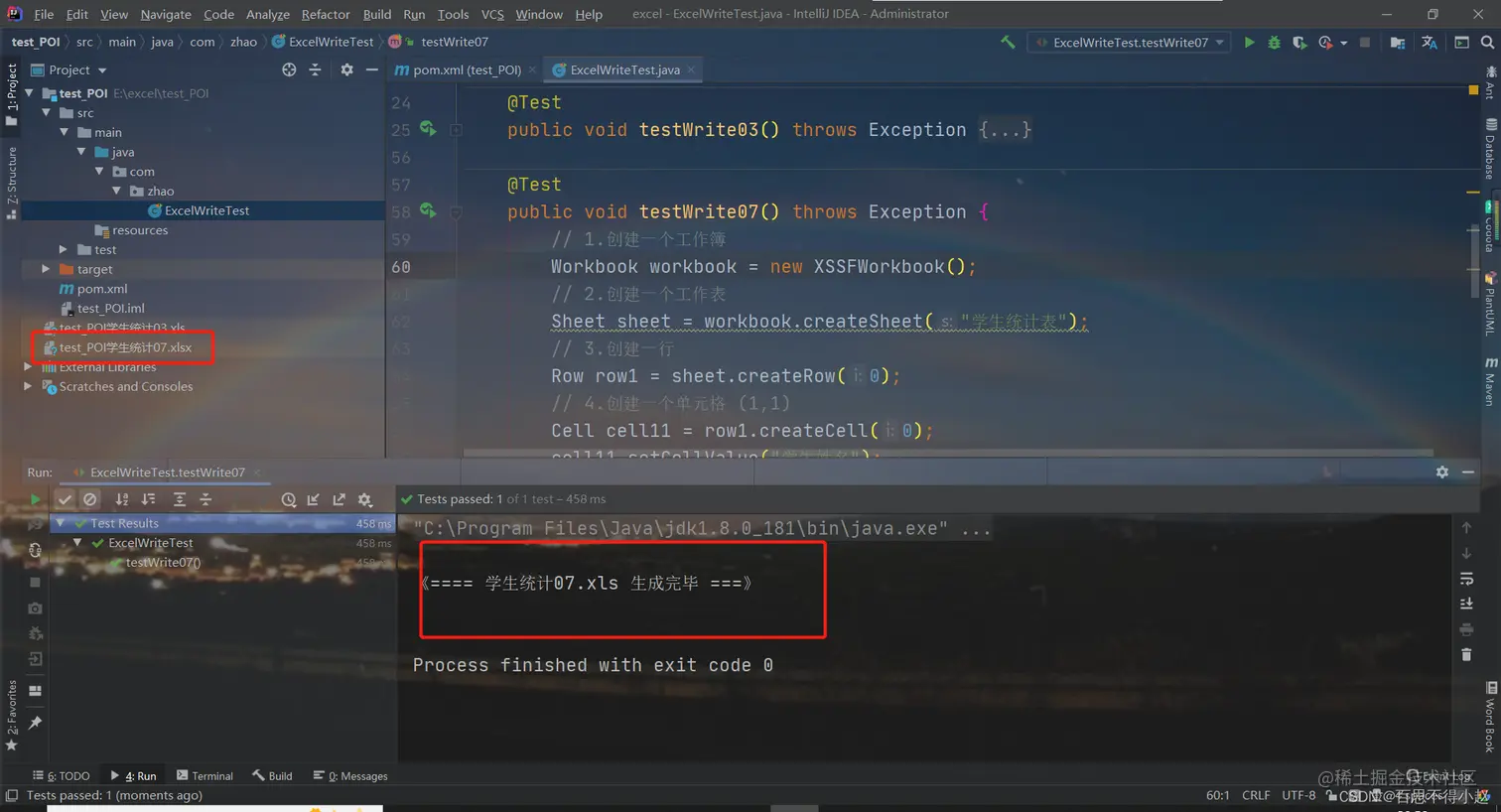Open the Messages tool window button
Image resolution: width=1501 pixels, height=812 pixels.
click(x=350, y=776)
